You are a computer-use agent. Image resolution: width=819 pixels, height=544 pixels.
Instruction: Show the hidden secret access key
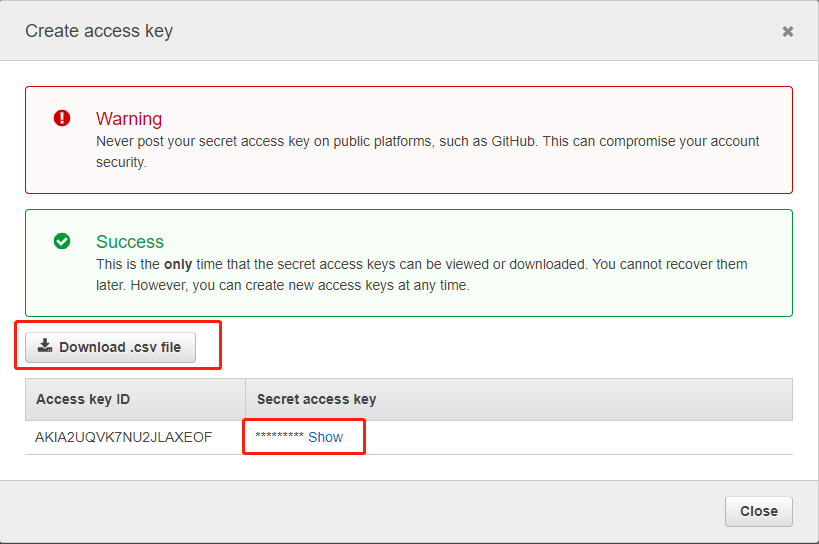point(325,437)
